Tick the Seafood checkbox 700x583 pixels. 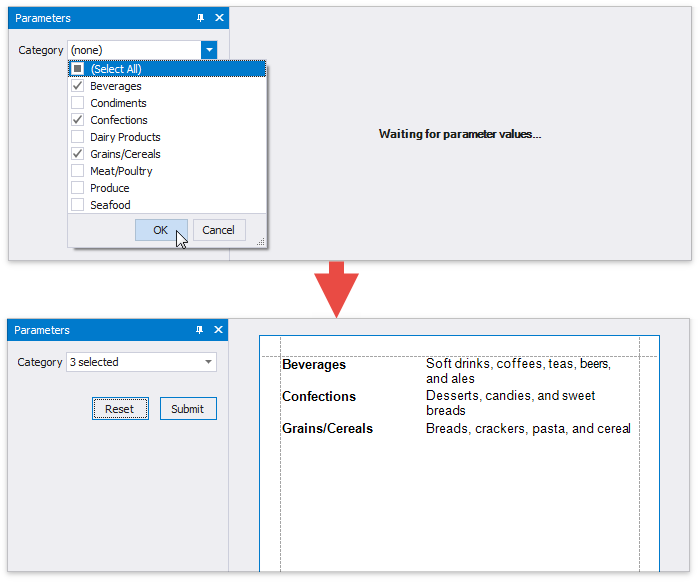[x=77, y=205]
